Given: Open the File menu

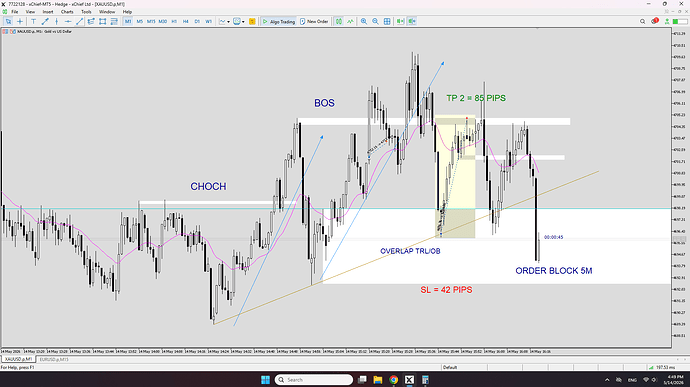Looking at the screenshot, I should coord(15,12).
